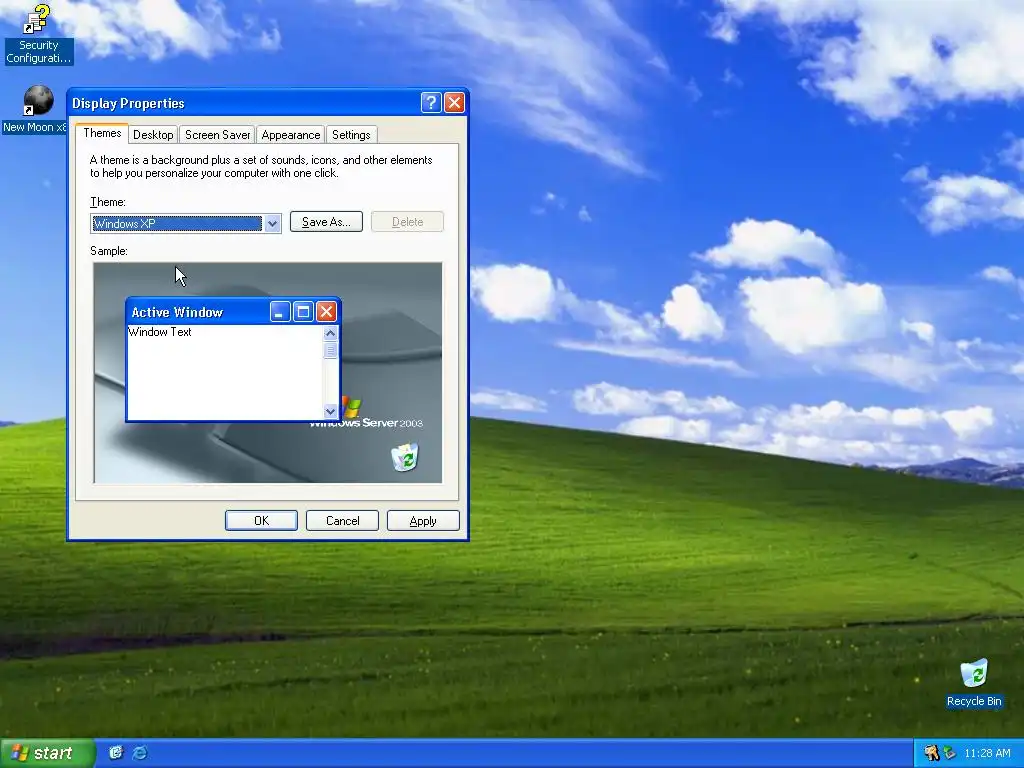
Task: Click the Window Text in sample preview
Action: [160, 332]
